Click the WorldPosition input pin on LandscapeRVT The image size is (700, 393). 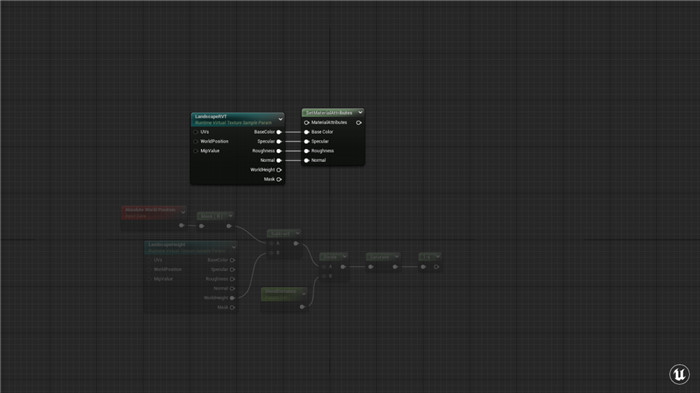[x=196, y=142]
